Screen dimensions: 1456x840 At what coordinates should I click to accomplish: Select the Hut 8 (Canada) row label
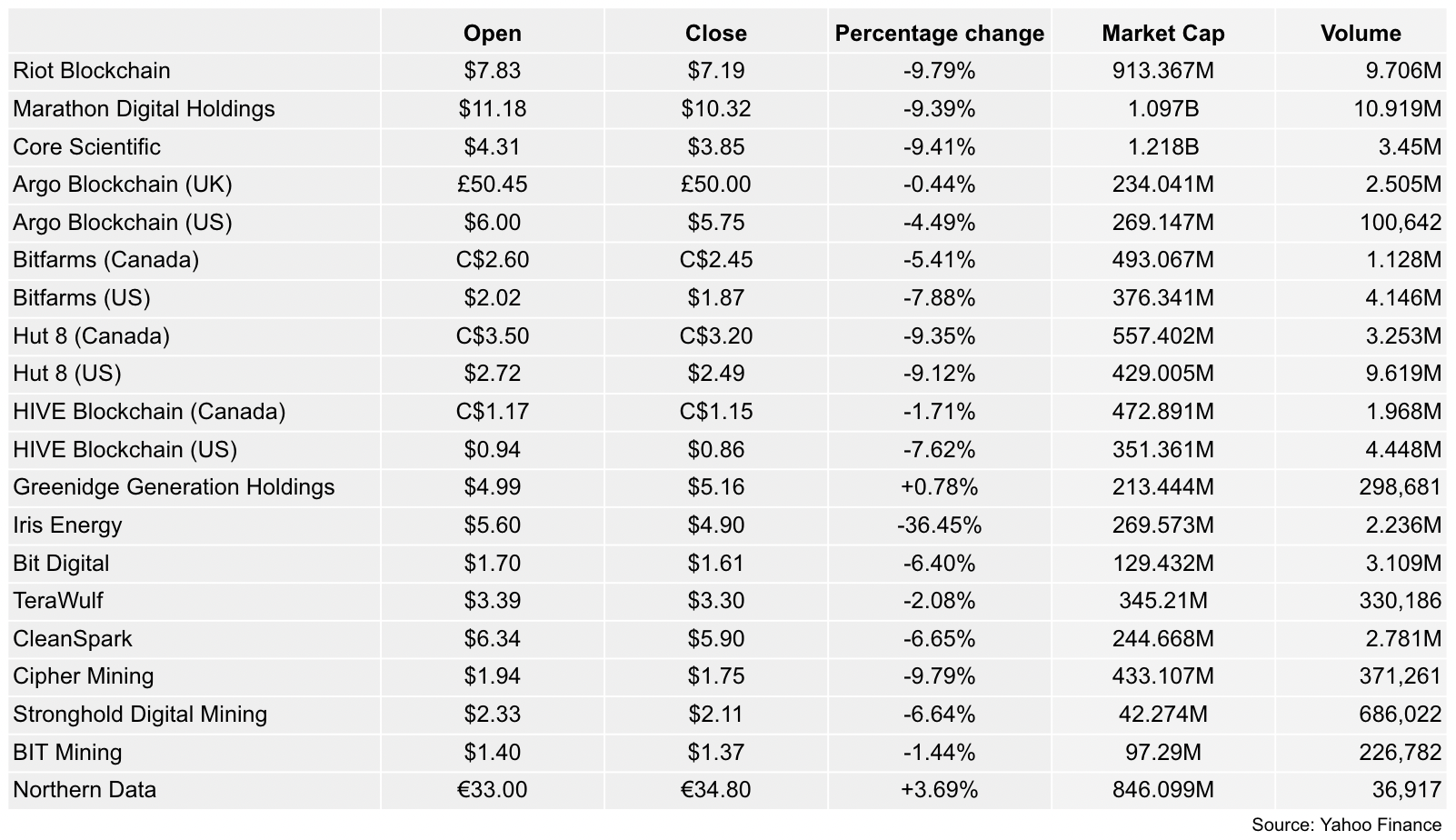(x=91, y=336)
